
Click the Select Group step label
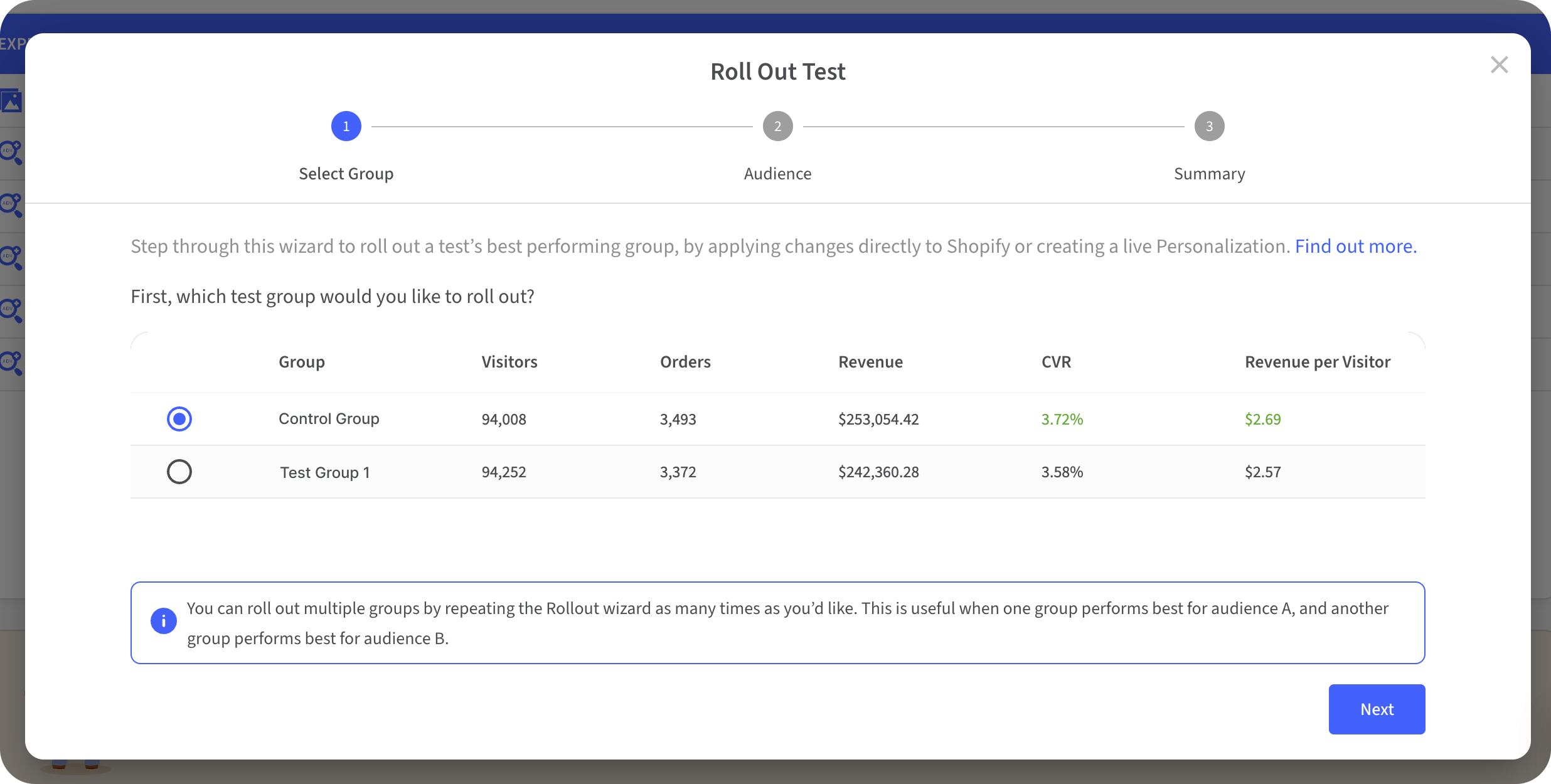(346, 174)
